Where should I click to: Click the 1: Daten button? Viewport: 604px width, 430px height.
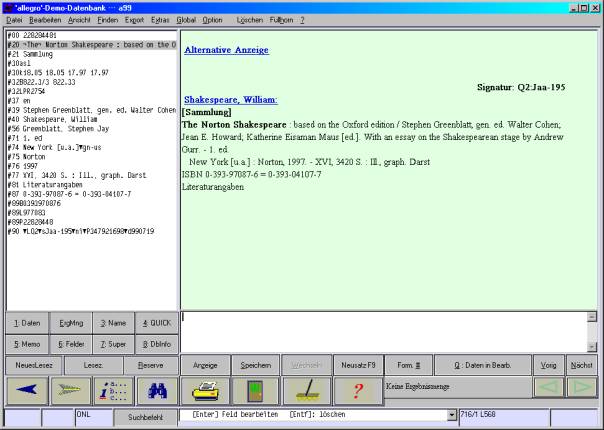click(27, 323)
